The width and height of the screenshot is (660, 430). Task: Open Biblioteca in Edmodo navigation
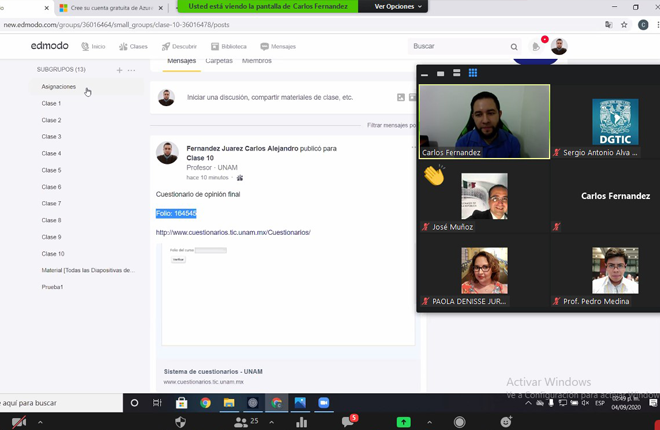pos(229,47)
